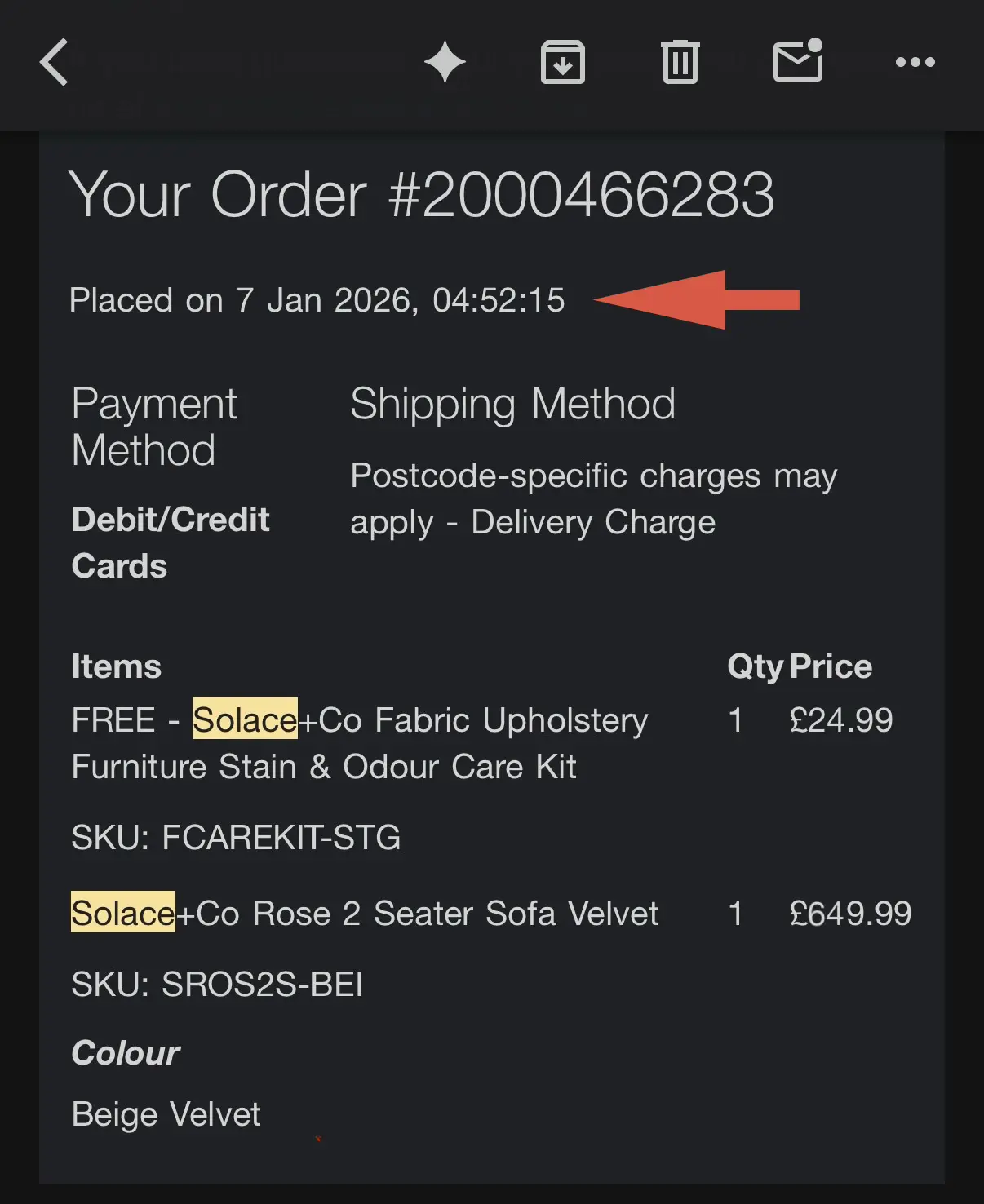
Task: Go back using the left arrow
Action: tap(55, 62)
